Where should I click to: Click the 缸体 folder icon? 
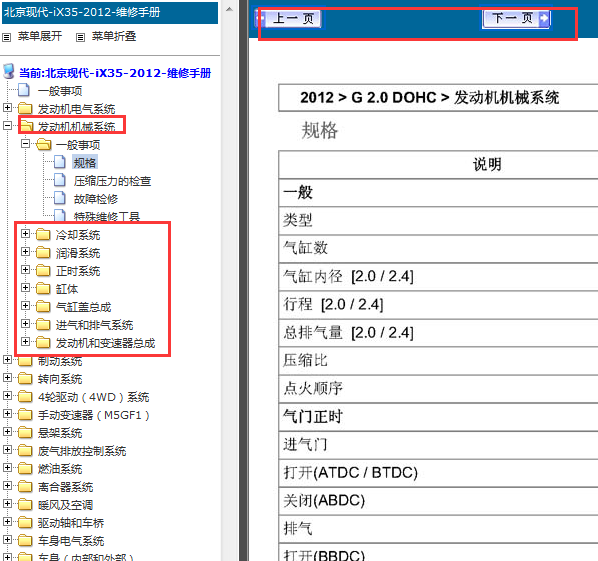tap(43, 288)
